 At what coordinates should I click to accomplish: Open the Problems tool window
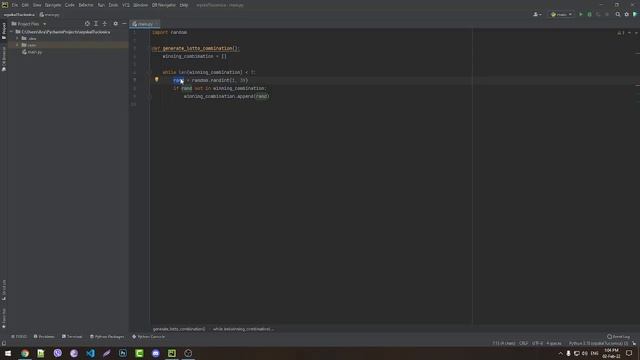(44, 337)
